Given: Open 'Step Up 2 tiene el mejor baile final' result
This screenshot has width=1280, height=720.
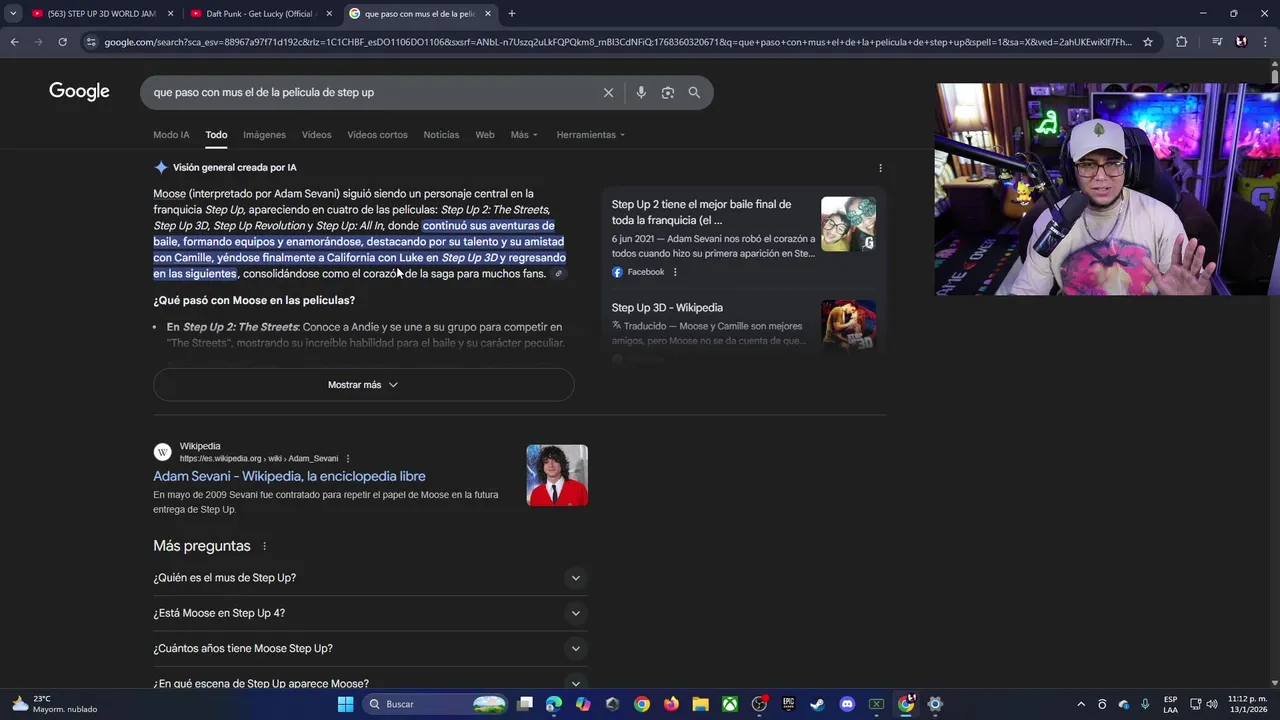Looking at the screenshot, I should 701,212.
